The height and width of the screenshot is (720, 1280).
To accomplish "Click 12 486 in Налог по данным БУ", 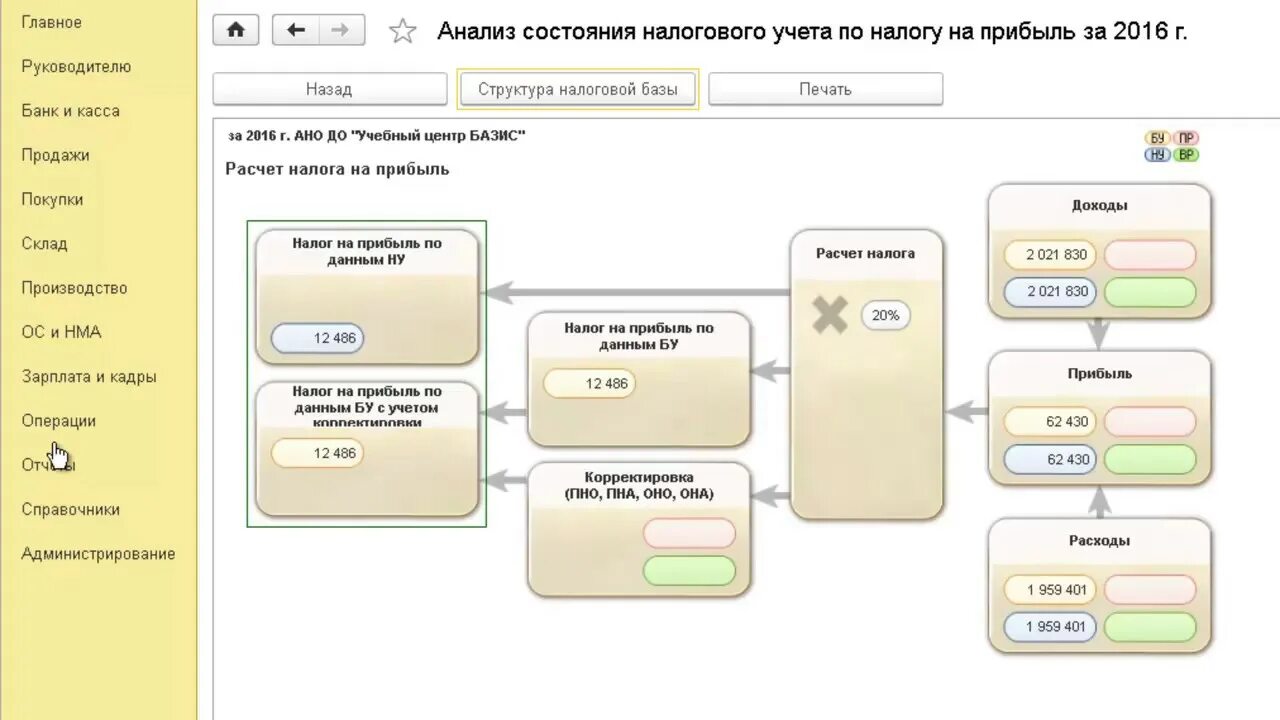I will [590, 384].
